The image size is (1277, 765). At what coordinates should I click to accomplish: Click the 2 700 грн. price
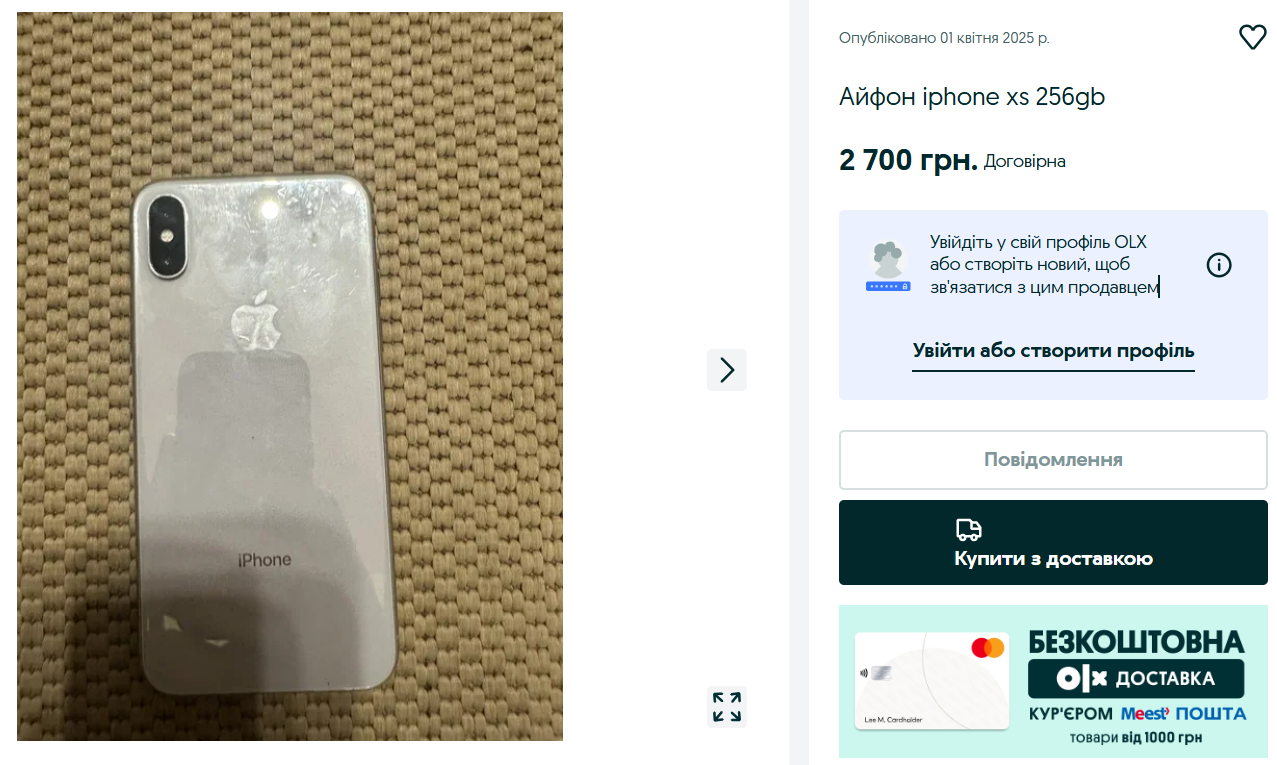pyautogui.click(x=908, y=160)
